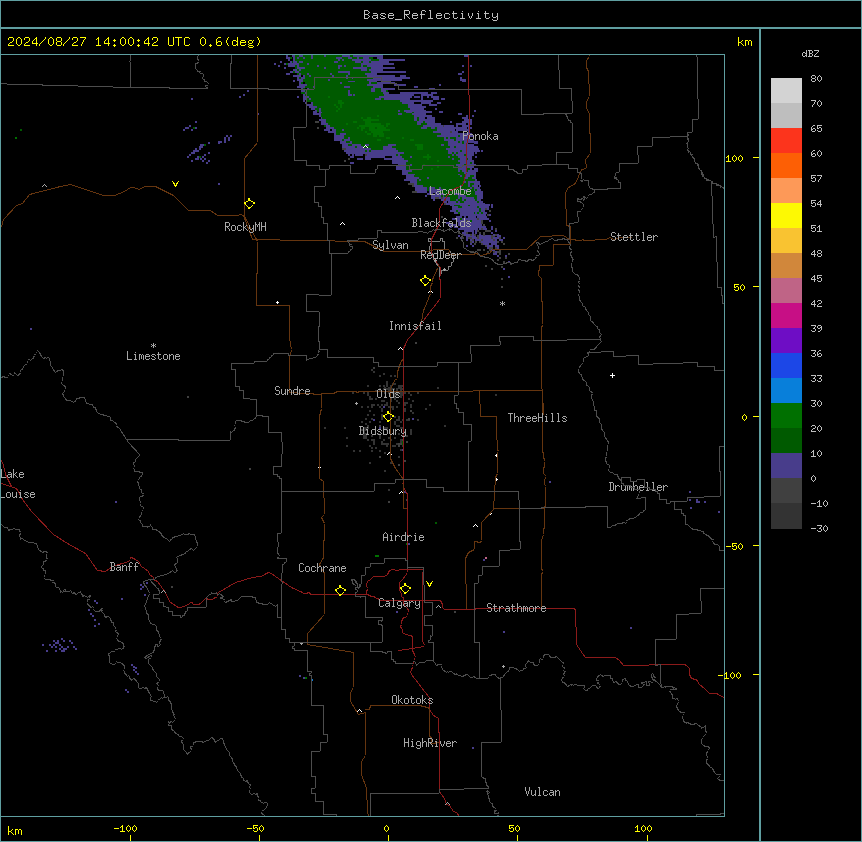Screen dimensions: 862x842
Task: Pick the blue 33-36 dBZ legend swatch
Action: [x=786, y=365]
